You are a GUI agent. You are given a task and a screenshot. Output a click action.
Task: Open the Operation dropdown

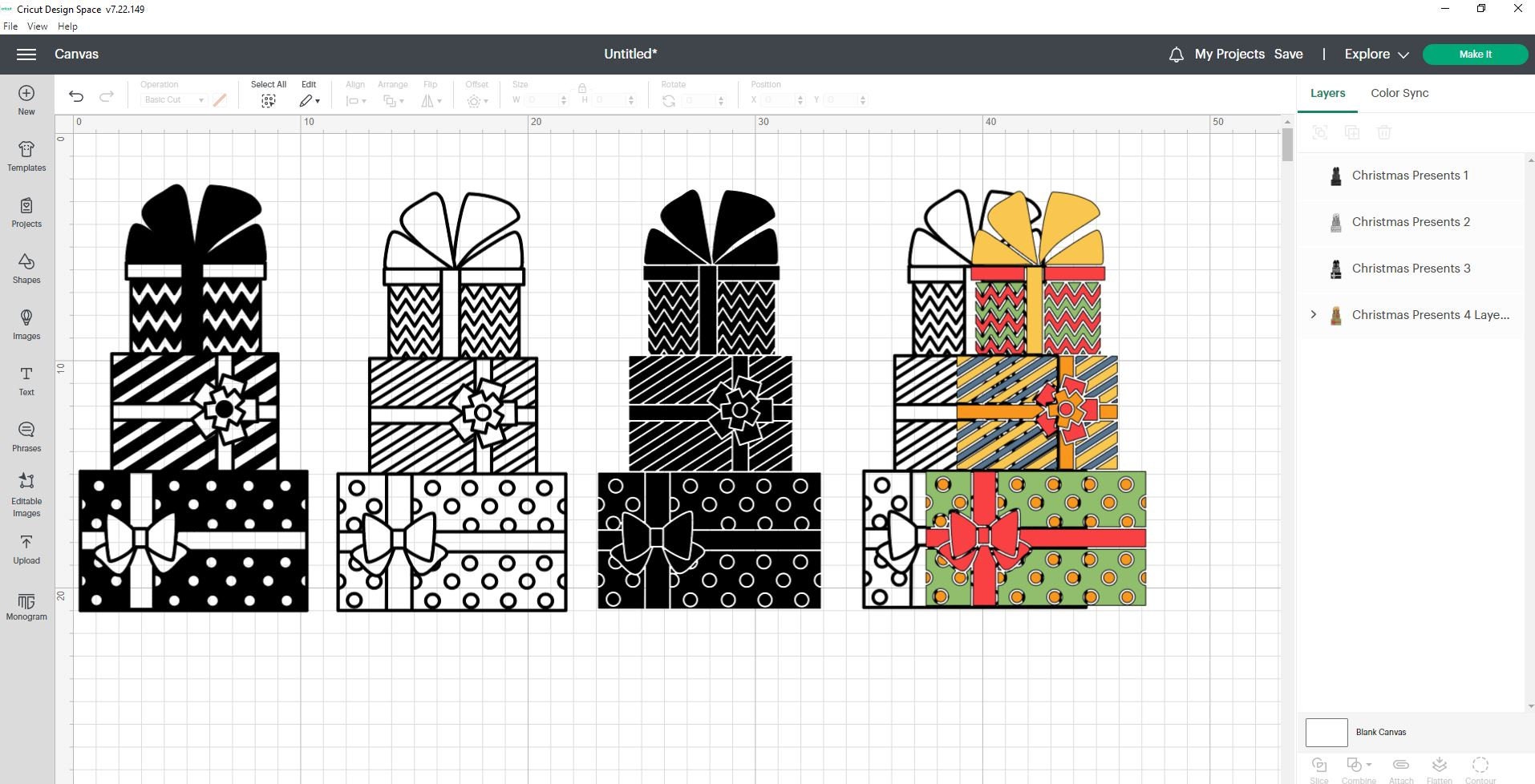(x=172, y=99)
